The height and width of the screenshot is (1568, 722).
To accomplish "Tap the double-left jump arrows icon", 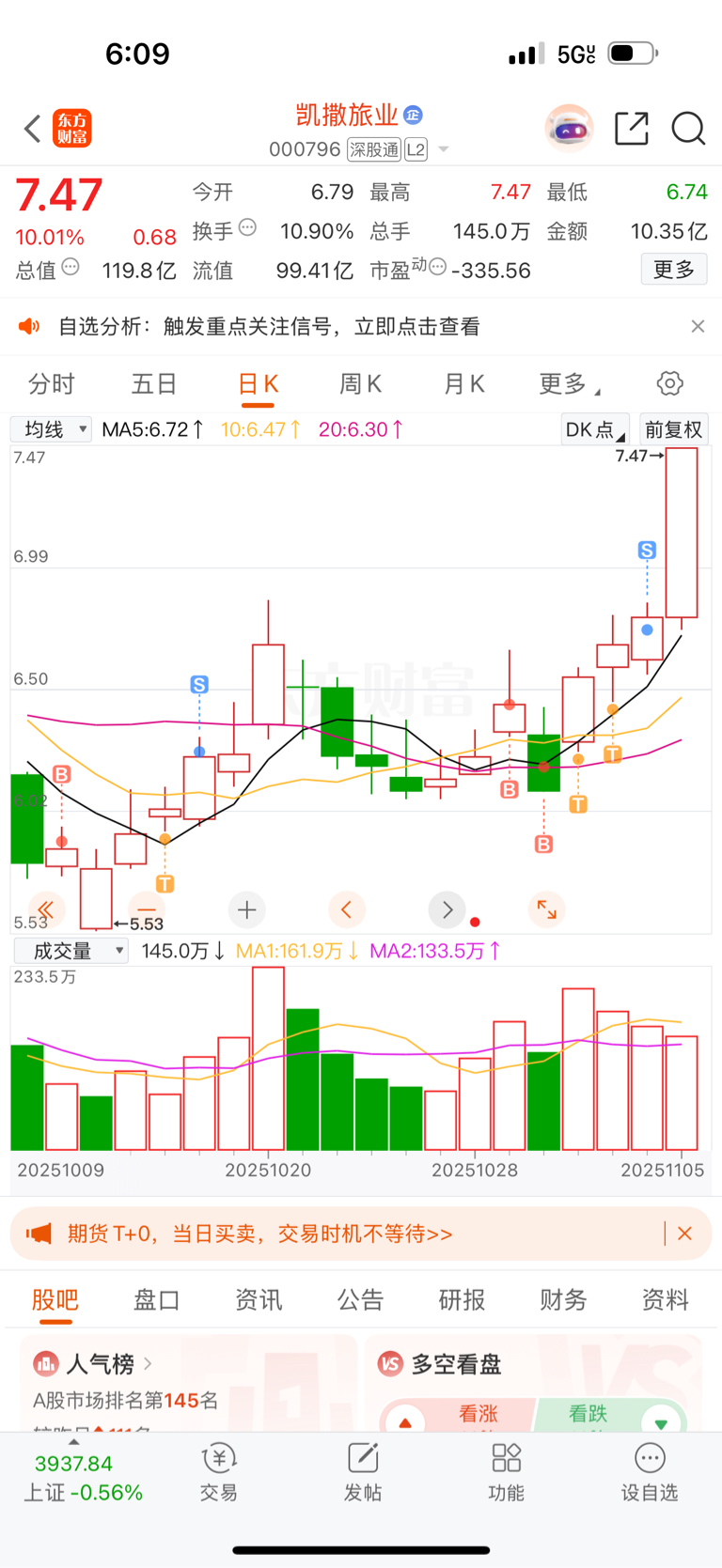I will (x=46, y=909).
